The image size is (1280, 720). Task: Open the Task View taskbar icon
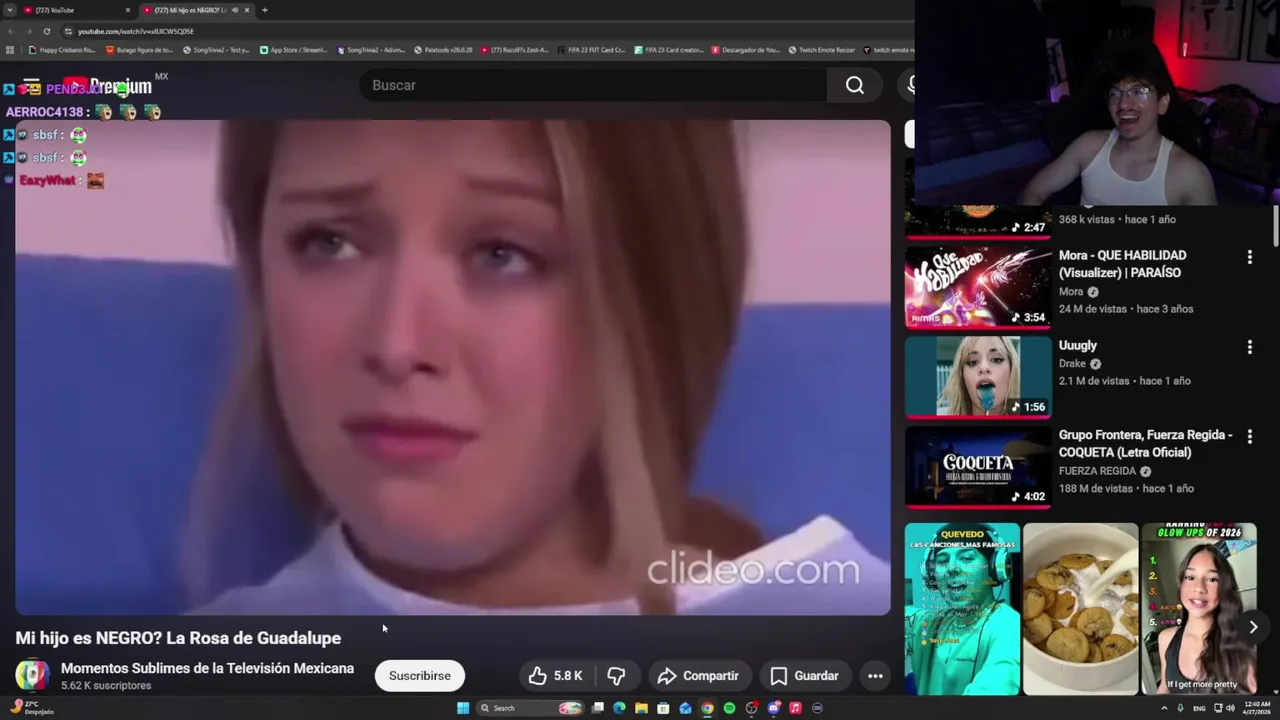coord(597,708)
